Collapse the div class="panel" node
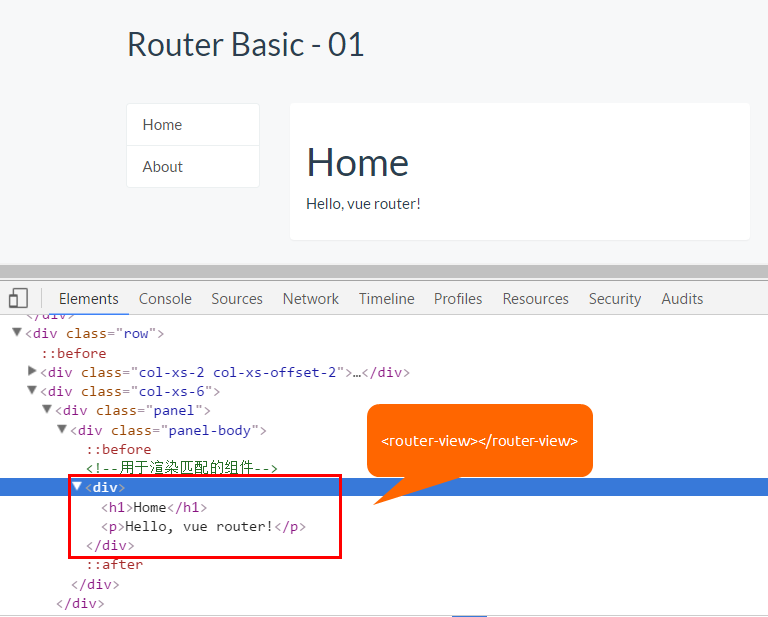 (47, 409)
